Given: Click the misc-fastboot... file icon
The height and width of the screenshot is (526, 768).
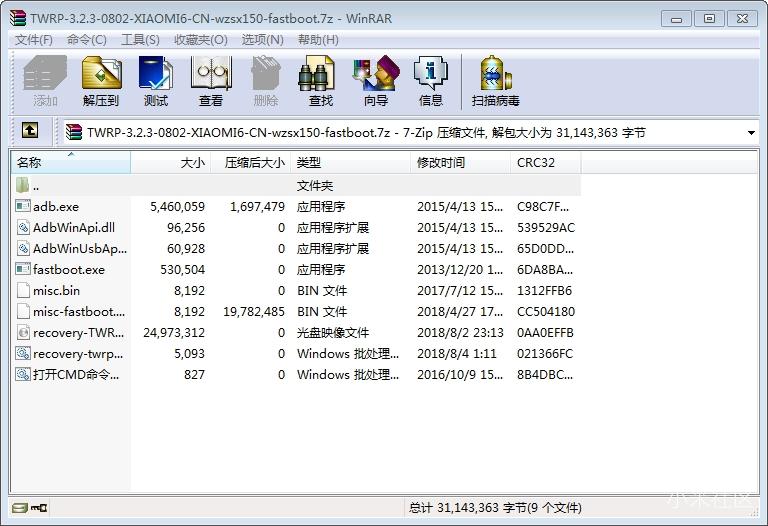Looking at the screenshot, I should point(23,311).
